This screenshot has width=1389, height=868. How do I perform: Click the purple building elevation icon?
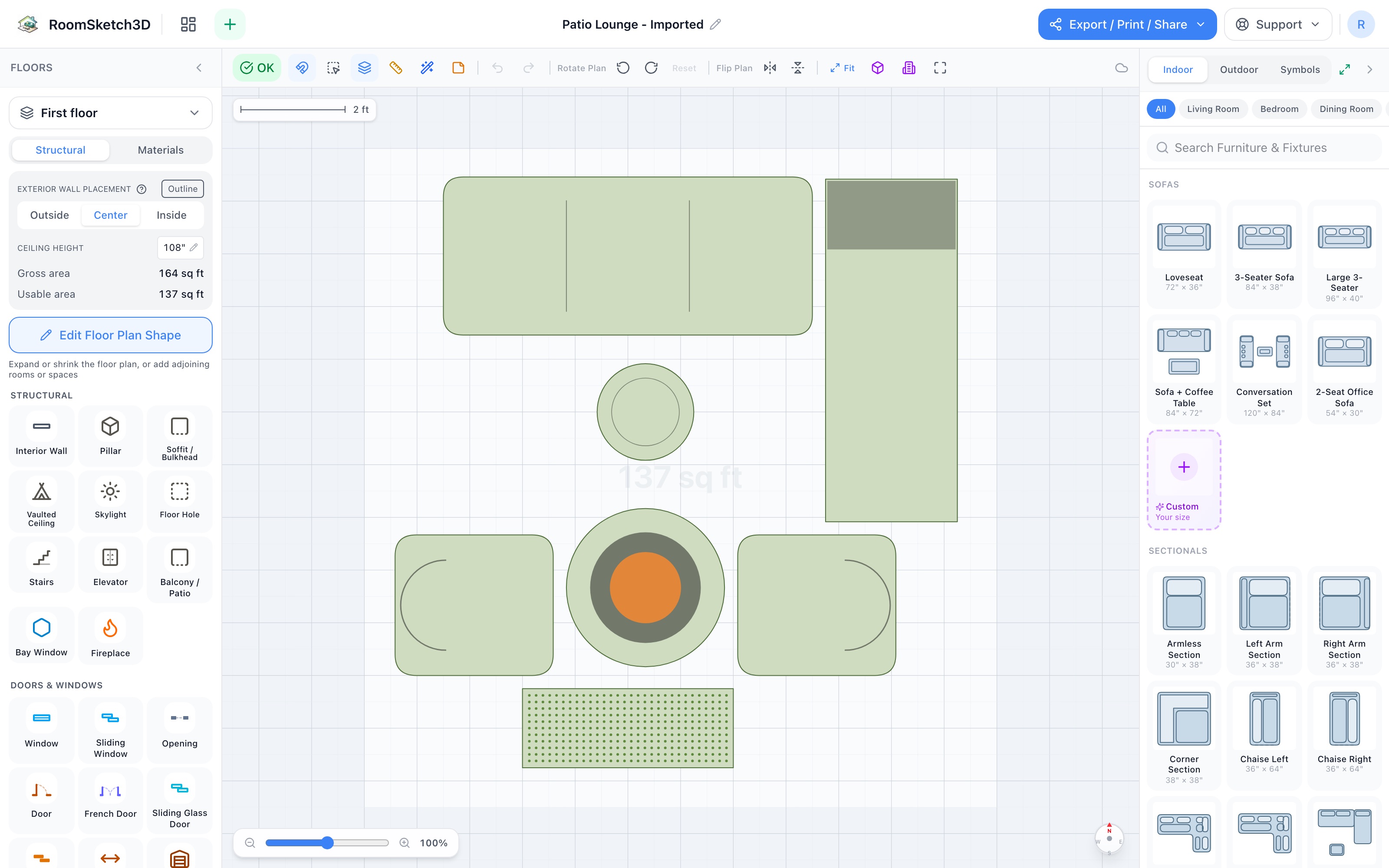pos(908,68)
